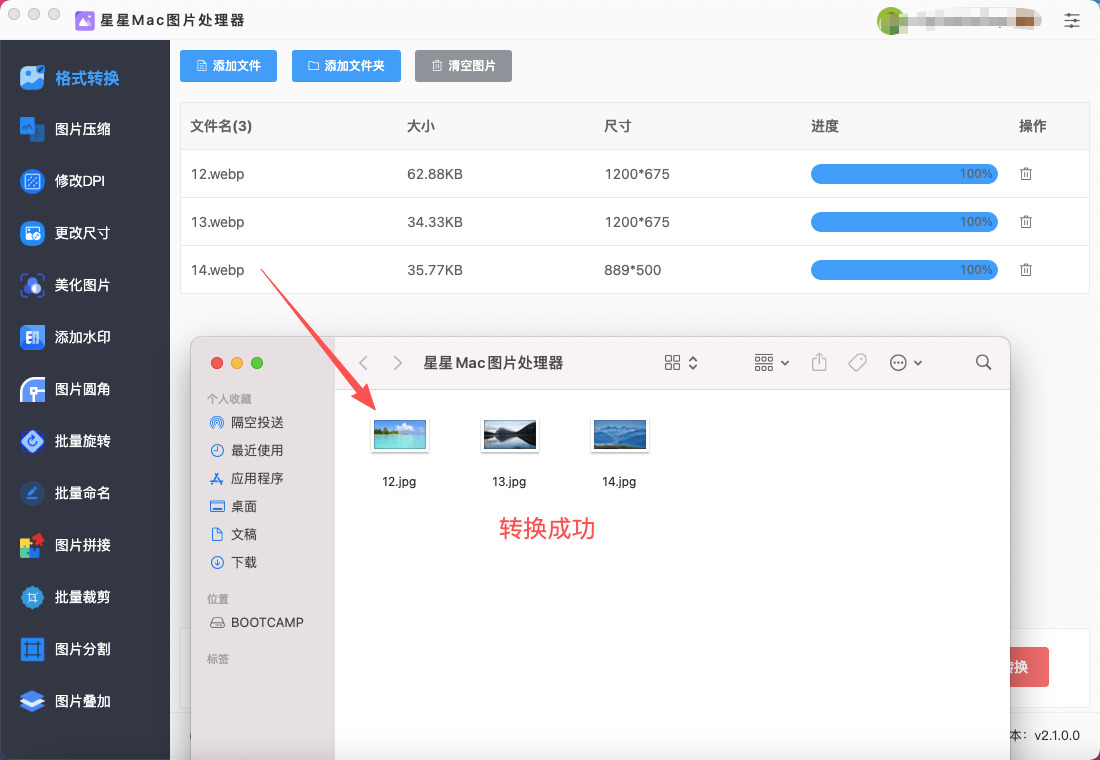1100x760 pixels.
Task: Expand the Finder view mode switcher
Action: pyautogui.click(x=681, y=363)
